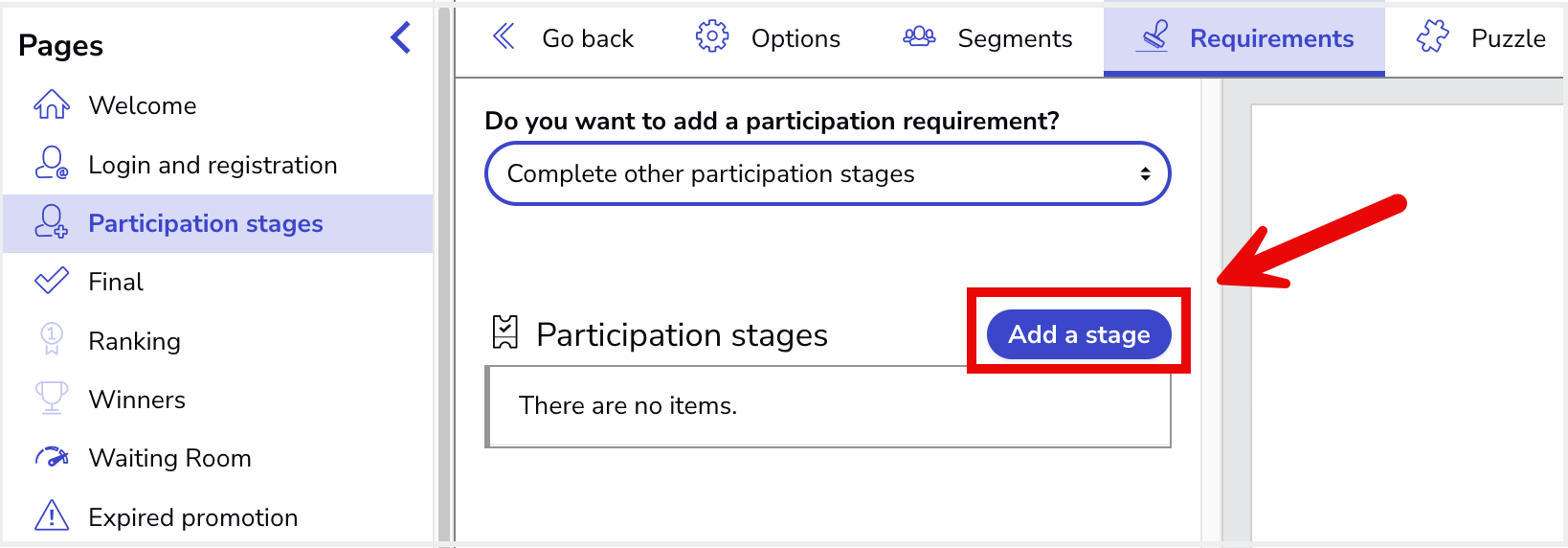The height and width of the screenshot is (548, 1568).
Task: Collapse the Pages sidebar with the chevron
Action: click(x=401, y=38)
